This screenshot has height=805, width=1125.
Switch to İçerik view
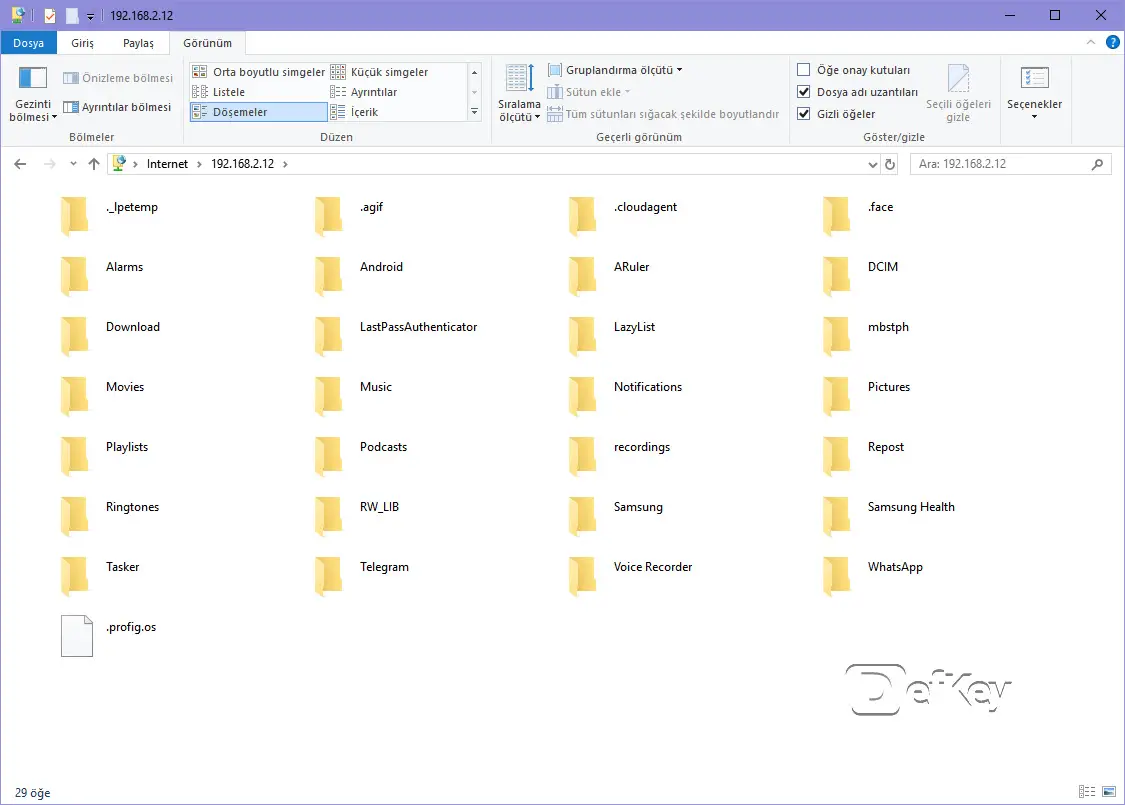[354, 112]
